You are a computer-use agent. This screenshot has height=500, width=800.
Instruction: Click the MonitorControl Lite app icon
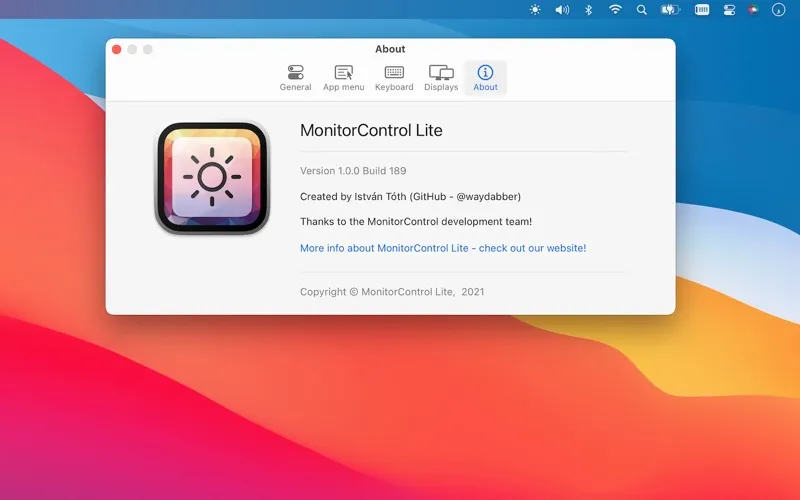212,178
